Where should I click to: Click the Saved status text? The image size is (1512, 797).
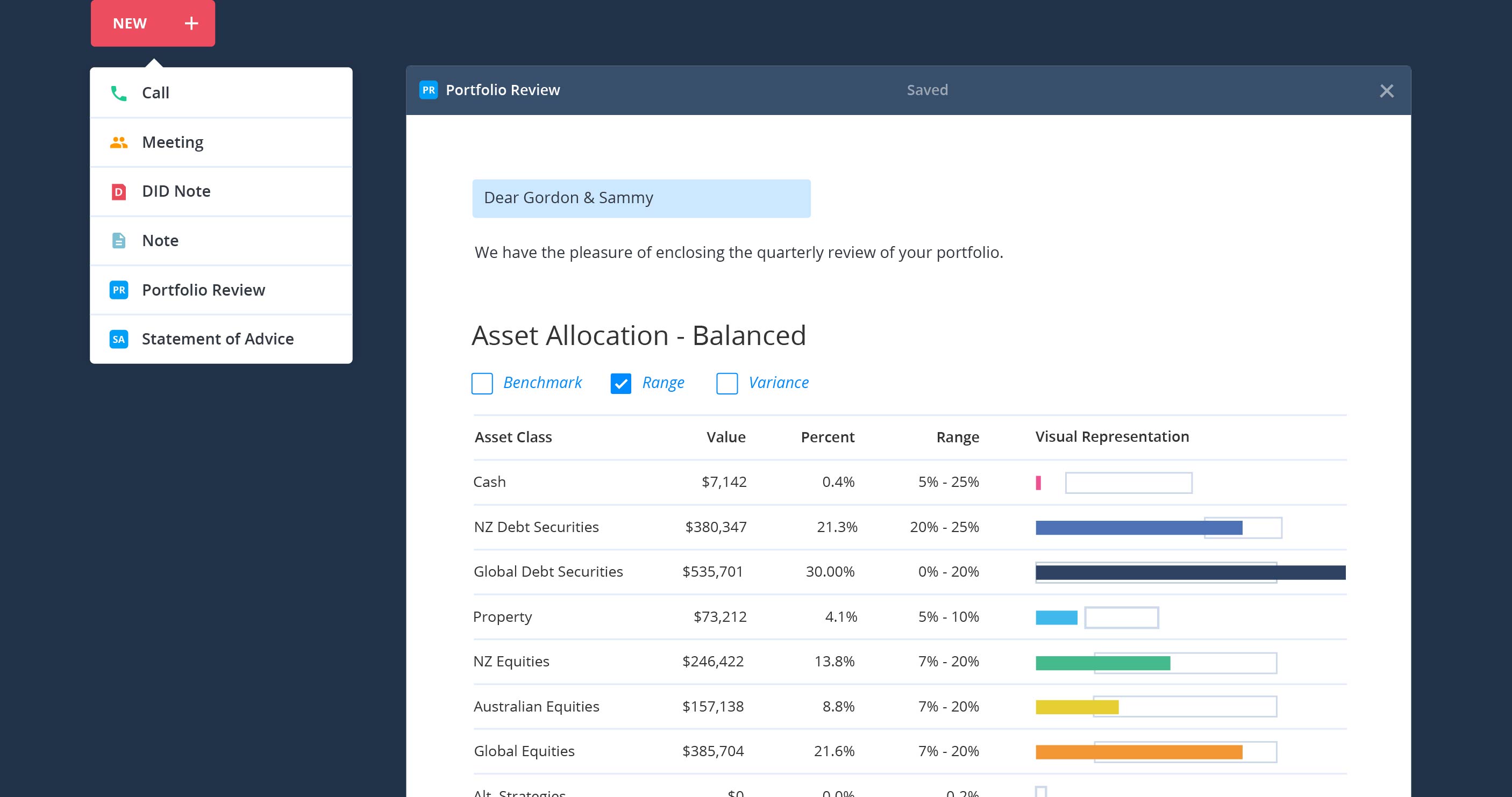click(928, 90)
